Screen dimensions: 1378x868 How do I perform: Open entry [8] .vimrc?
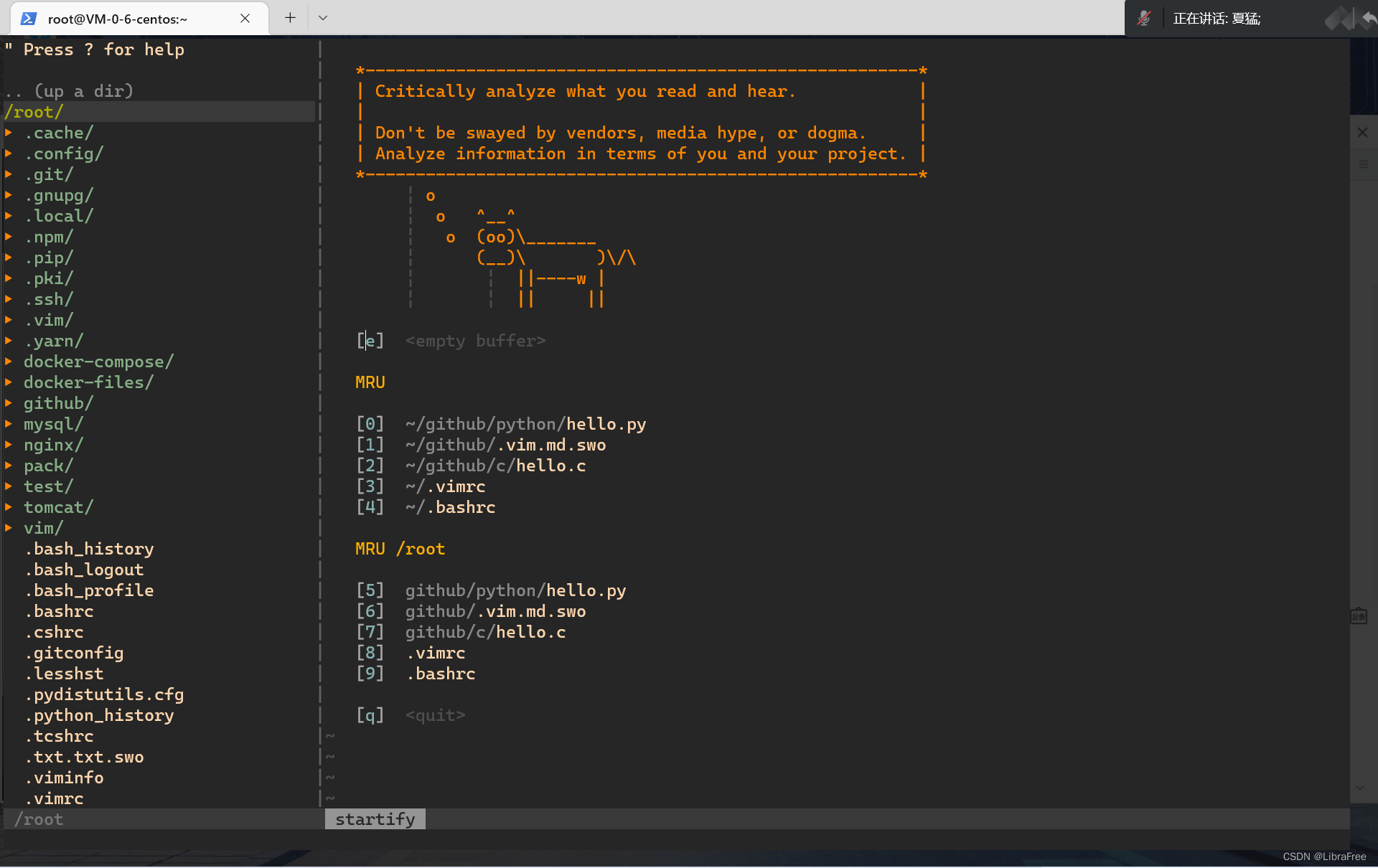click(411, 653)
